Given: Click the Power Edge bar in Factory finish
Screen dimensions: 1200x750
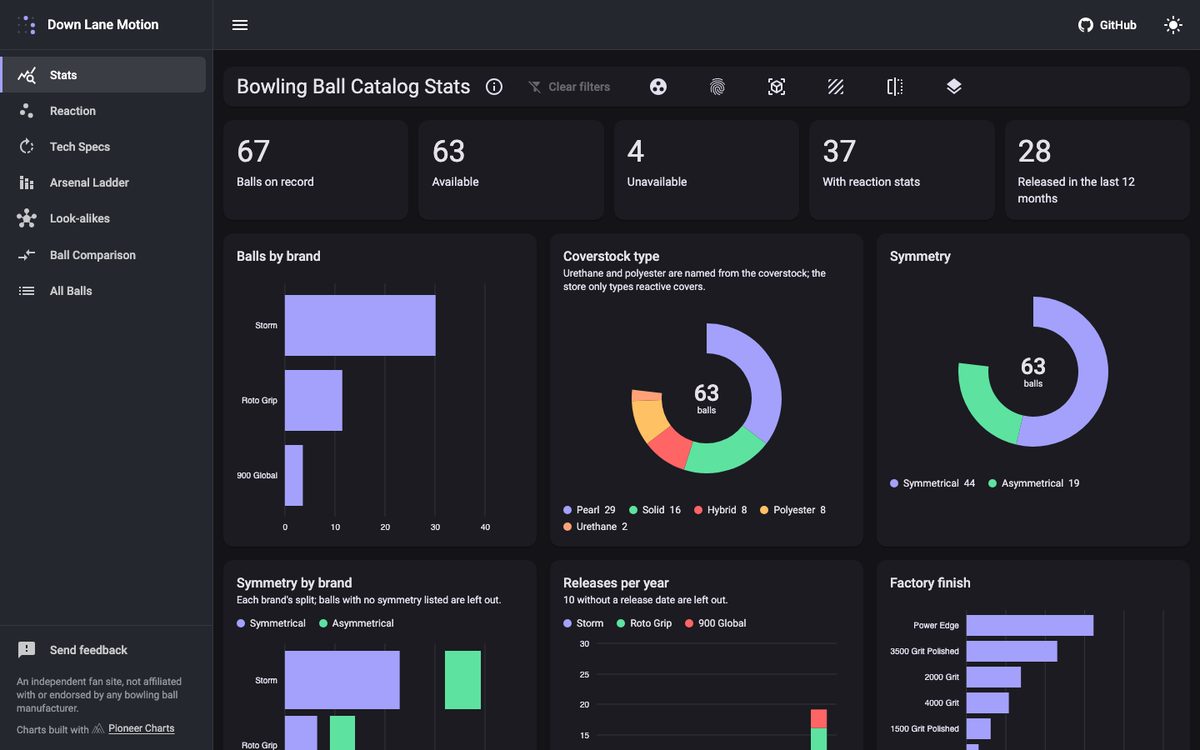Looking at the screenshot, I should tap(1030, 625).
